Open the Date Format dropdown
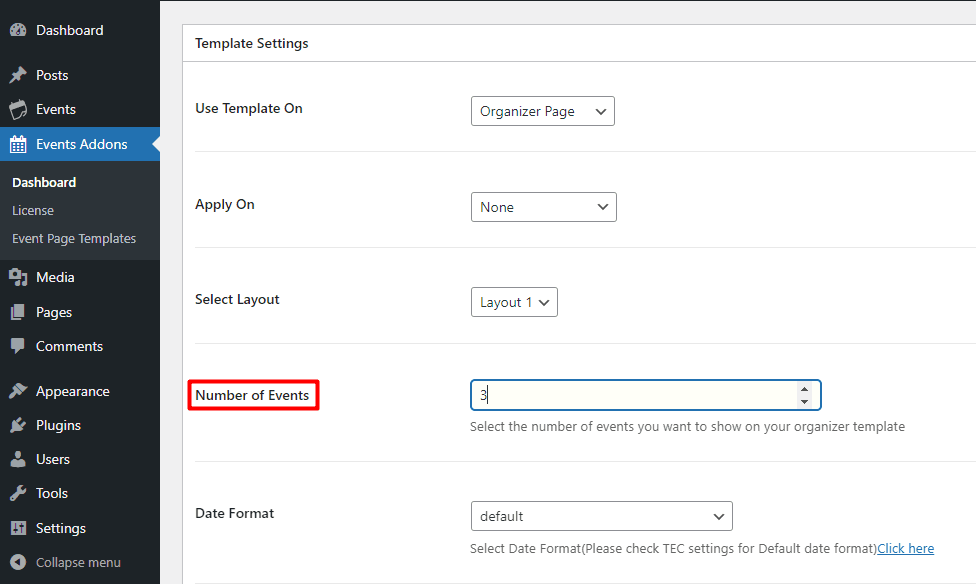 click(x=601, y=516)
